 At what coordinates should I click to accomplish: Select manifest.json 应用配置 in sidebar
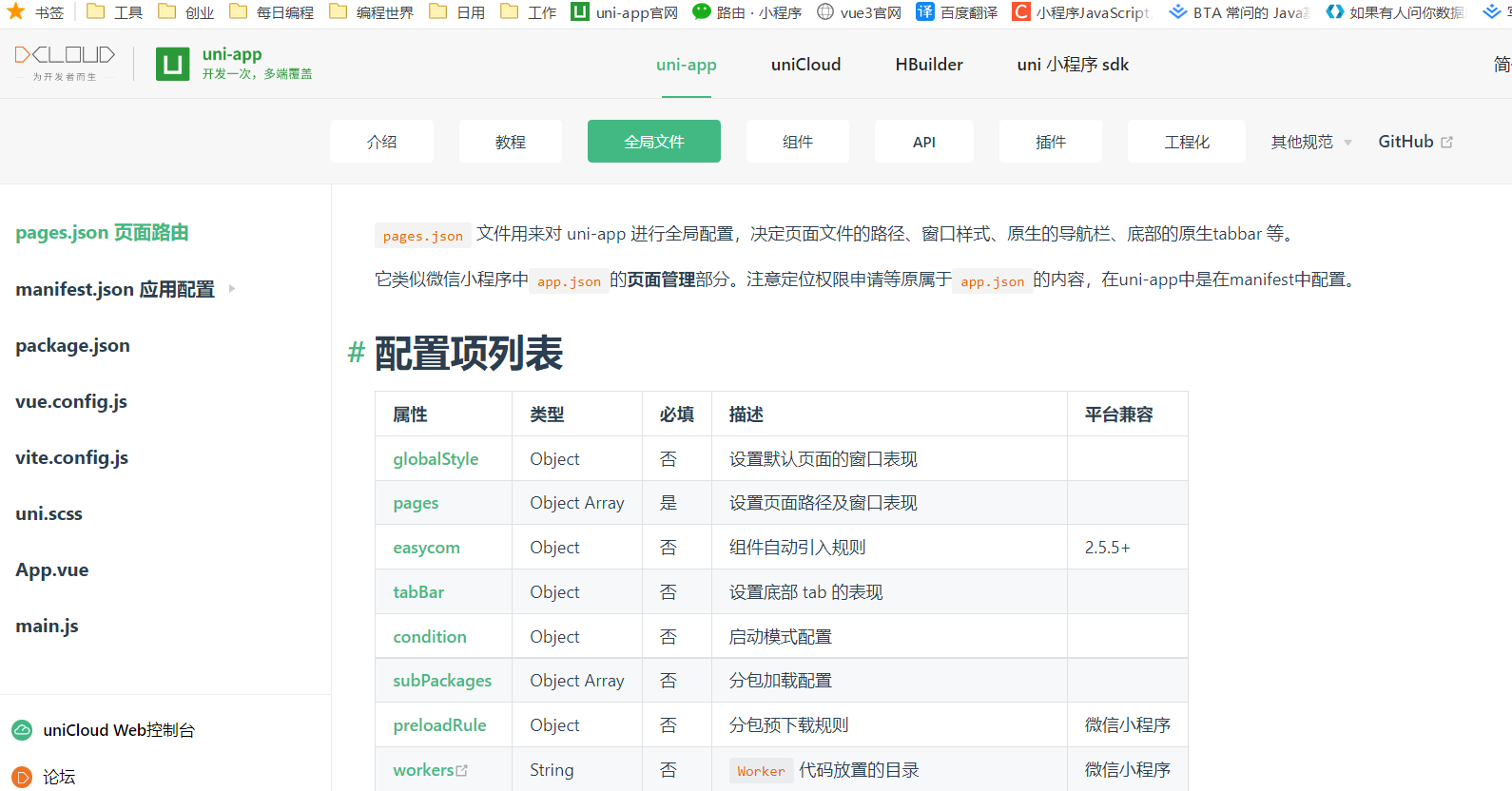click(x=115, y=289)
